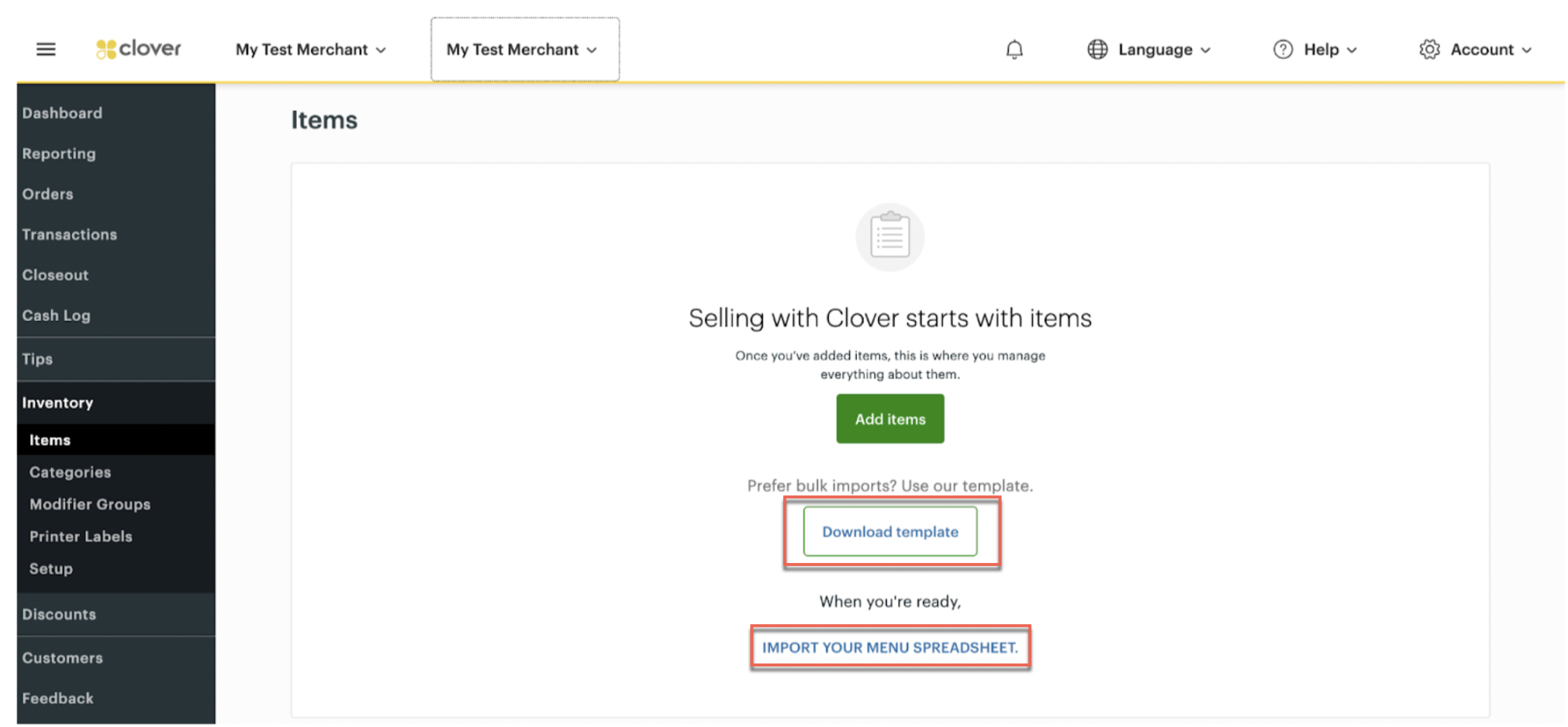Click the Account gear icon
Viewport: 1568px width, 727px height.
[1429, 49]
